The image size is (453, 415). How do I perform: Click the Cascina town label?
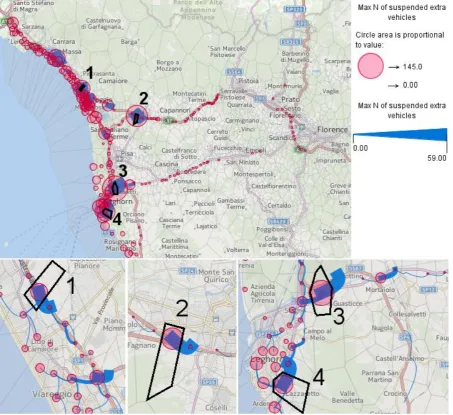[x=166, y=164]
